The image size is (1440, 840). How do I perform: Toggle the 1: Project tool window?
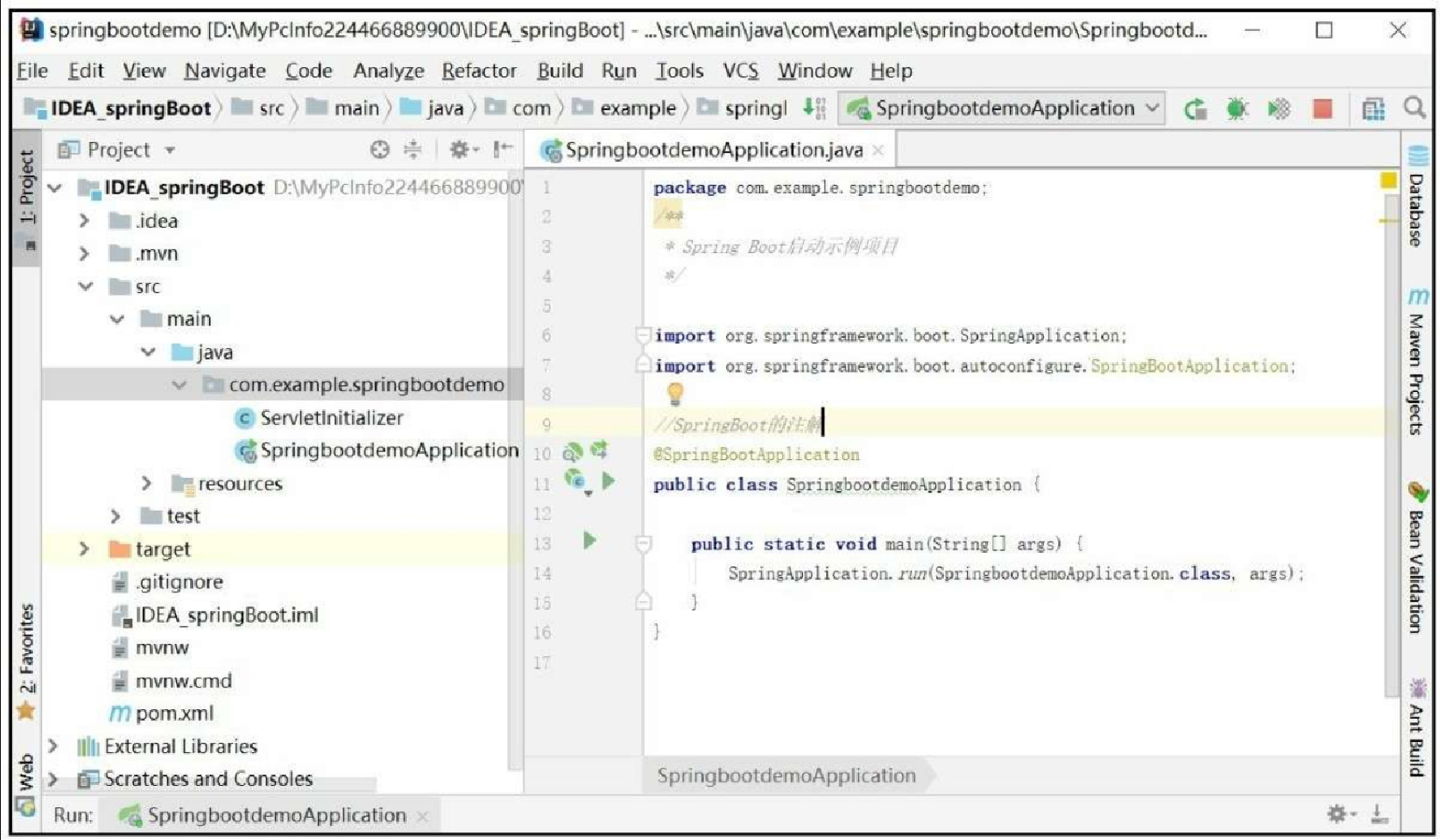pos(27,198)
